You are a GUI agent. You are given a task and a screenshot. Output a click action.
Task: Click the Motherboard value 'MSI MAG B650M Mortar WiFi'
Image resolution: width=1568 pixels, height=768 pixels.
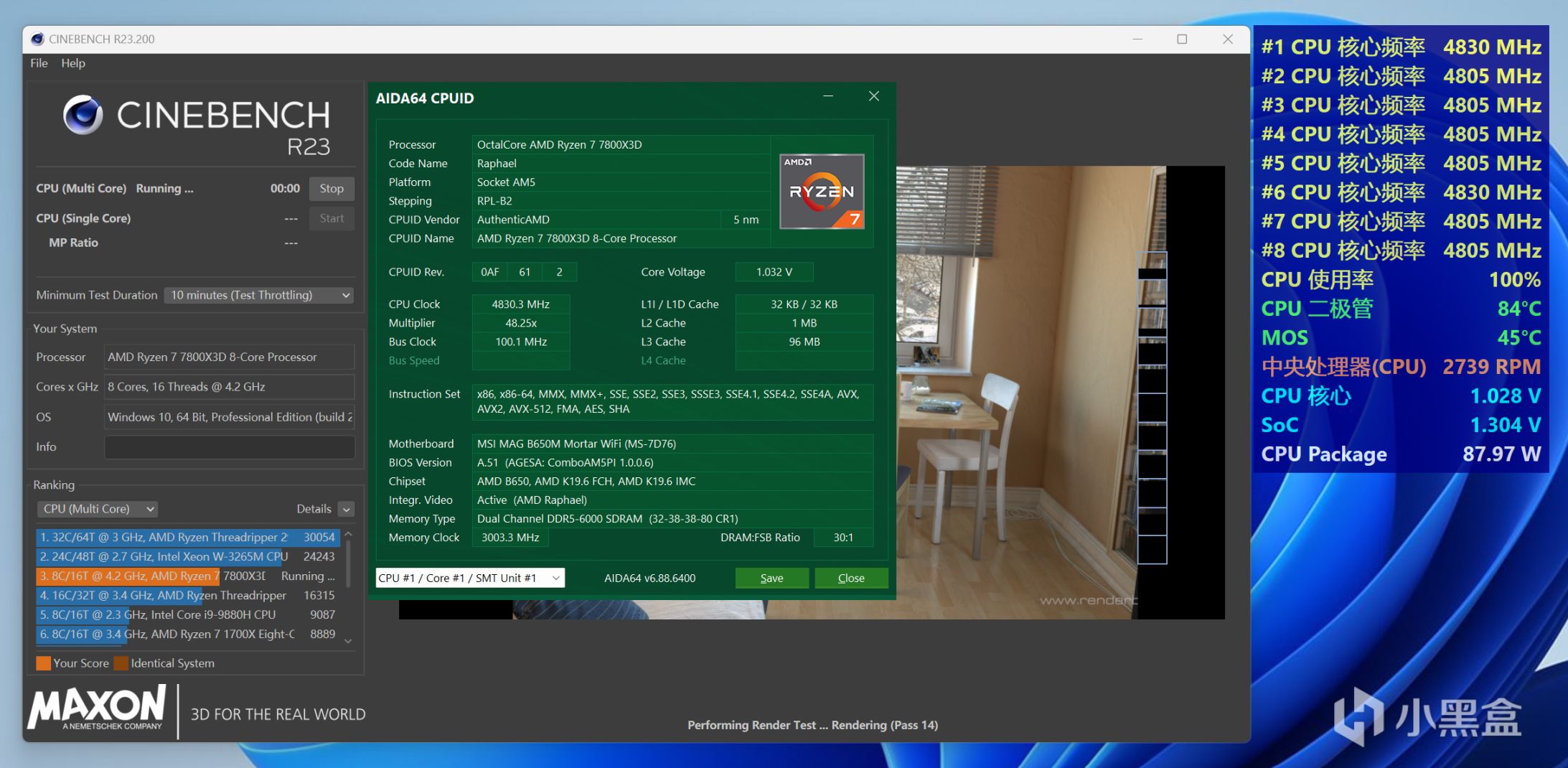click(x=576, y=444)
